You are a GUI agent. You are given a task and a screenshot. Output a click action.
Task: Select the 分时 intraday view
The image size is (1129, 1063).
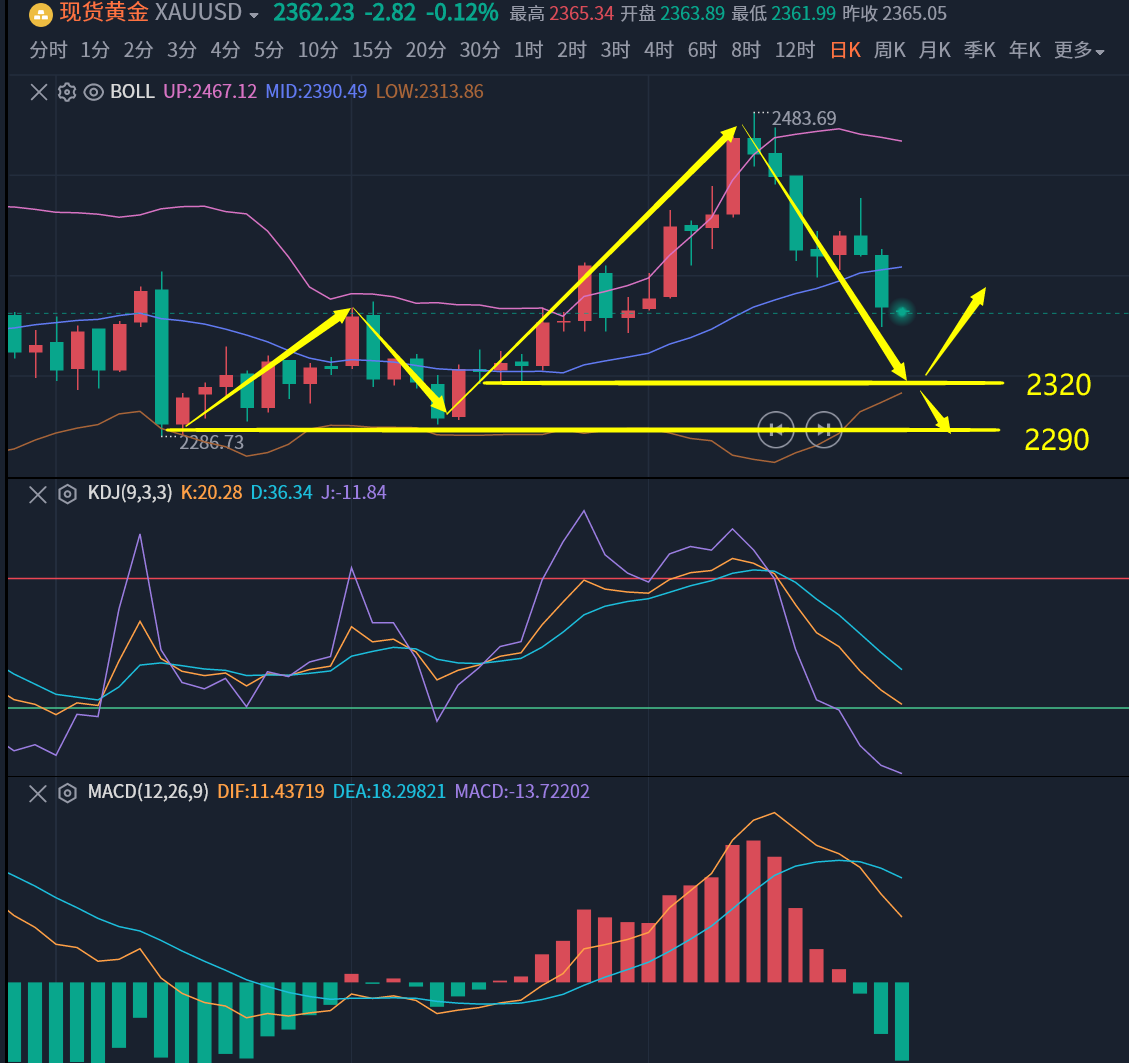[x=50, y=51]
